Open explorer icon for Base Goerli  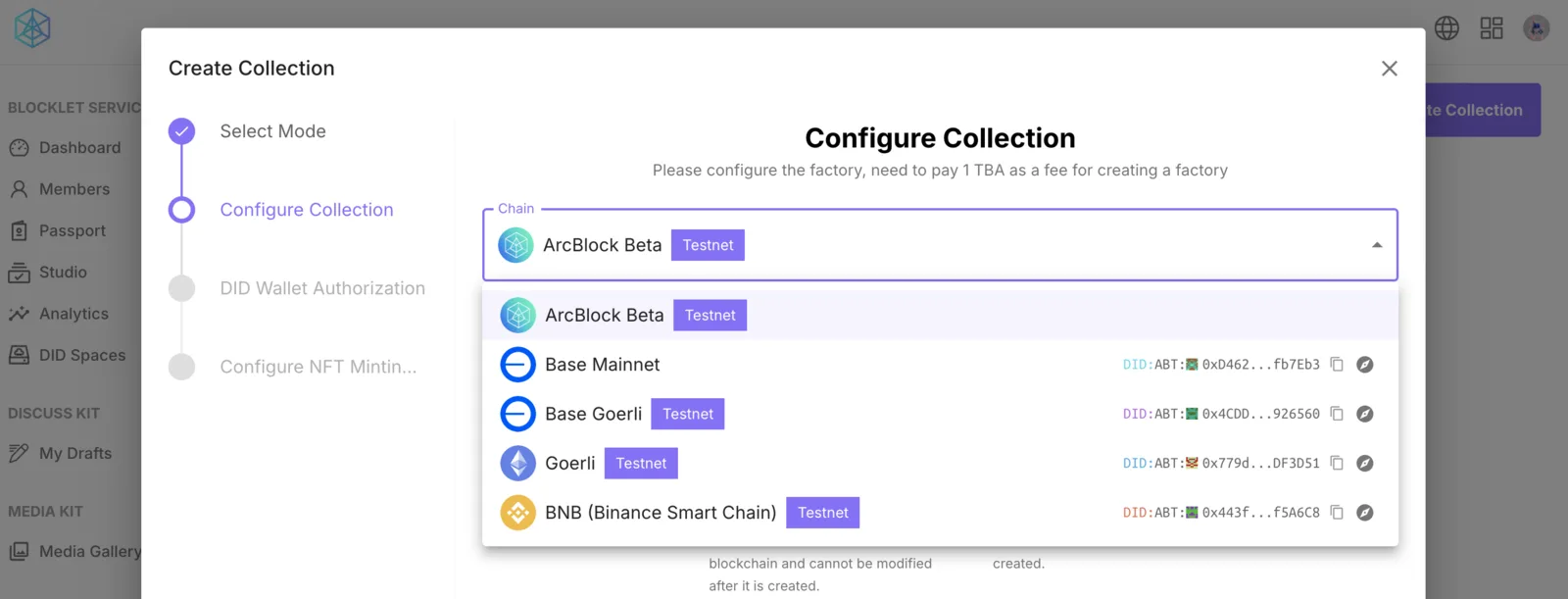pos(1364,414)
